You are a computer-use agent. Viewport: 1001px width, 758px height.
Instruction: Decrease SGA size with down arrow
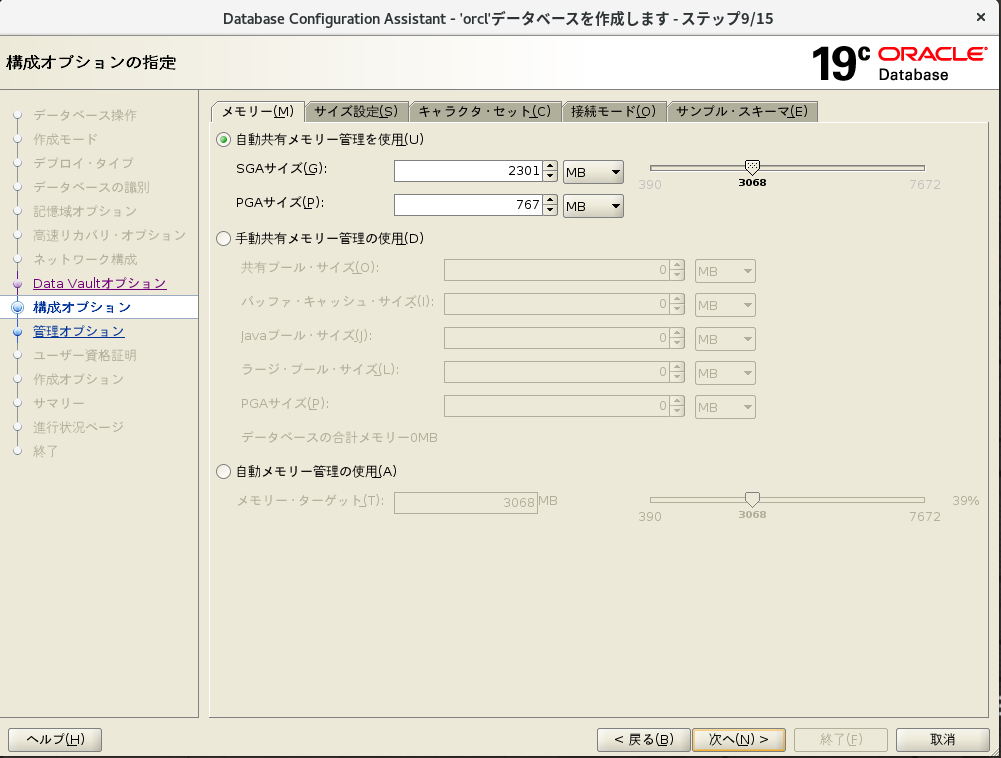[x=549, y=178]
